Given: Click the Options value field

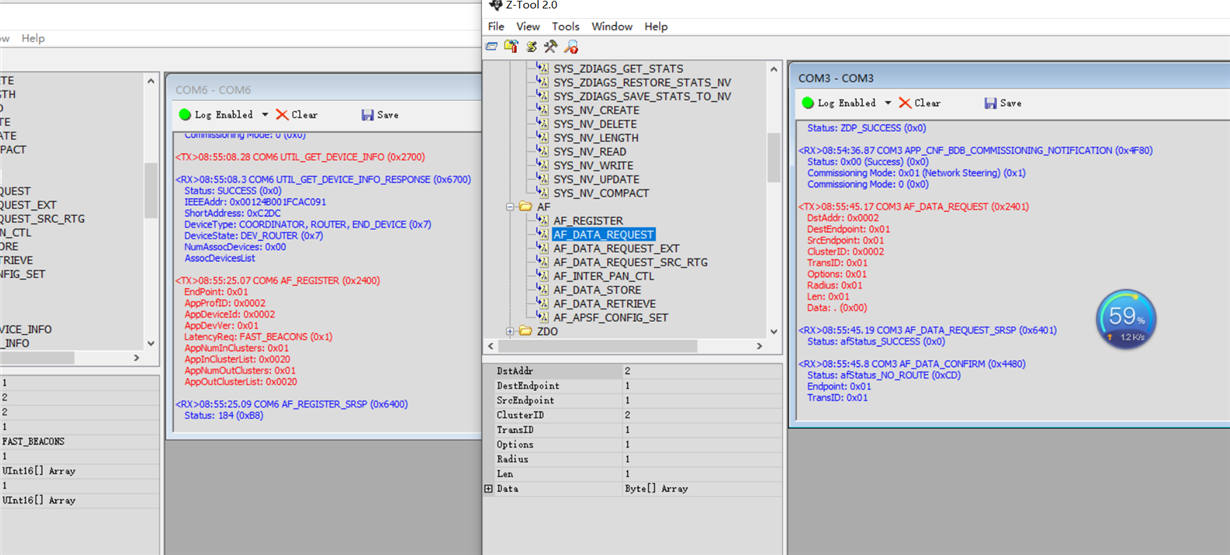Looking at the screenshot, I should click(701, 445).
